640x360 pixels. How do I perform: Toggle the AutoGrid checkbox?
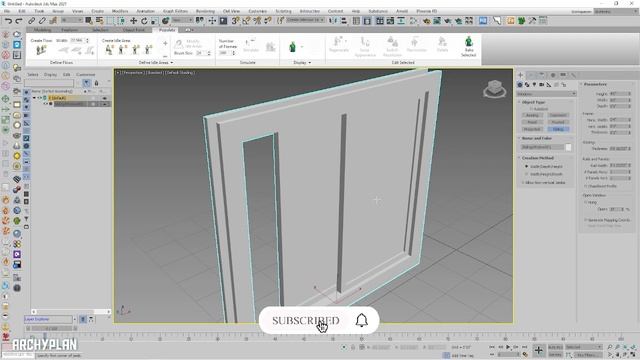pyautogui.click(x=532, y=109)
